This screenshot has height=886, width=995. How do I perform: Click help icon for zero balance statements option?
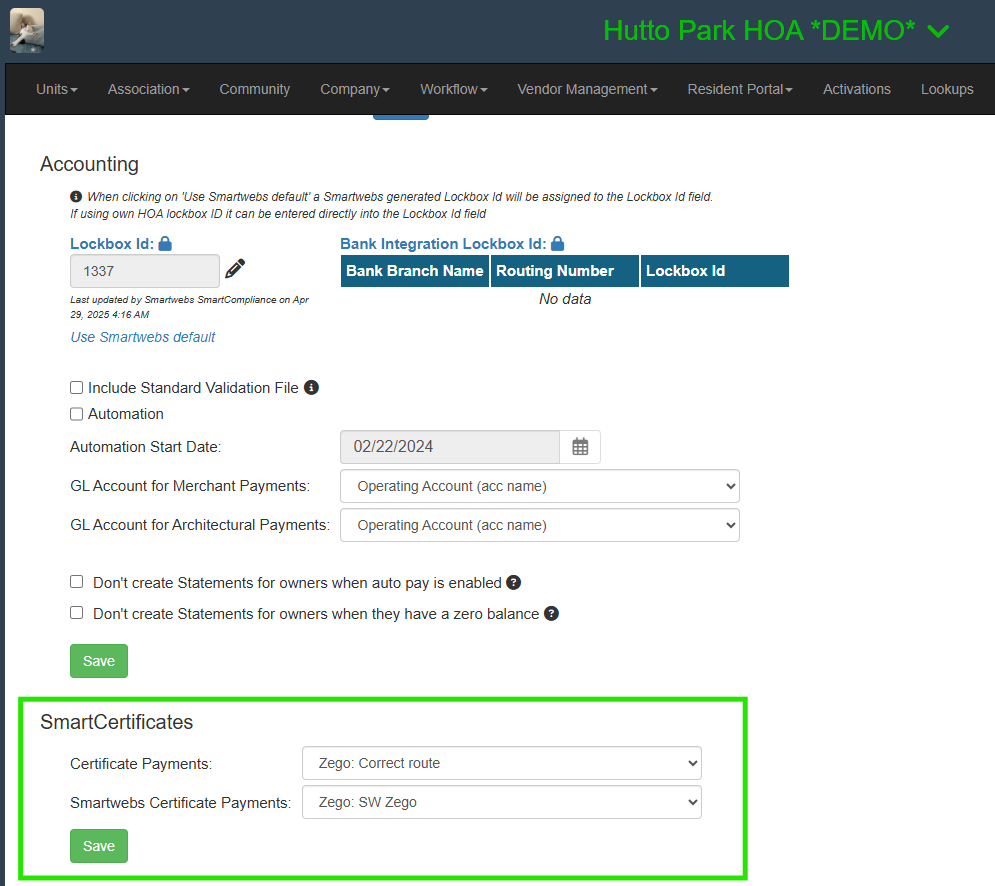(551, 613)
